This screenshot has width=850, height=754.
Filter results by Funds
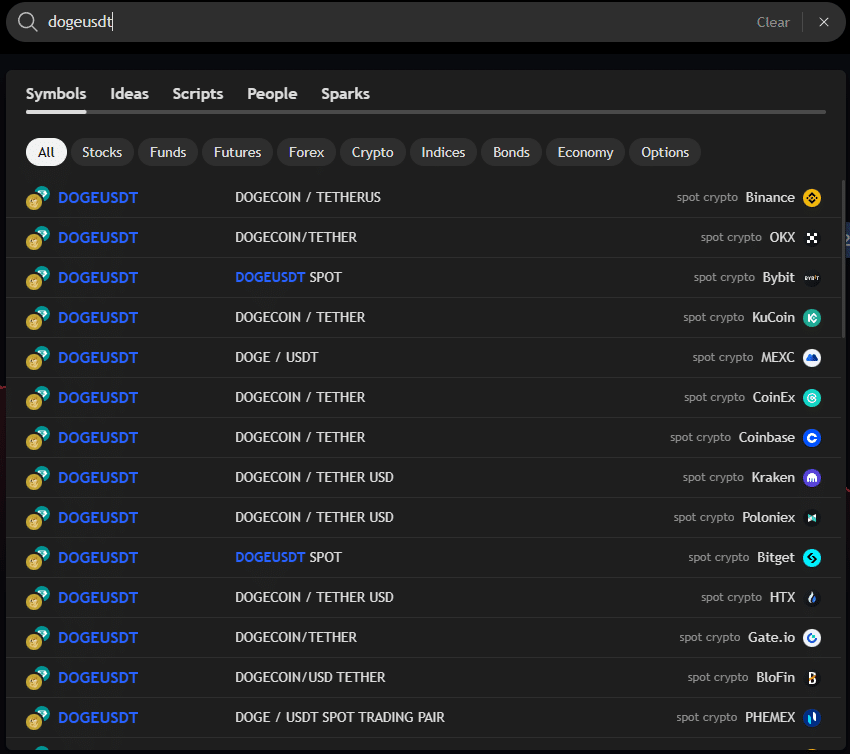168,152
